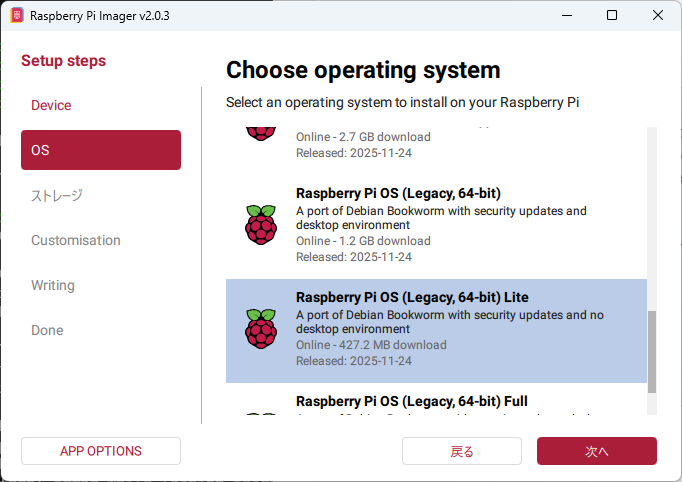Click raspberry icon for Legacy 64-bit OS
Screen dimensions: 682x482
(260, 225)
